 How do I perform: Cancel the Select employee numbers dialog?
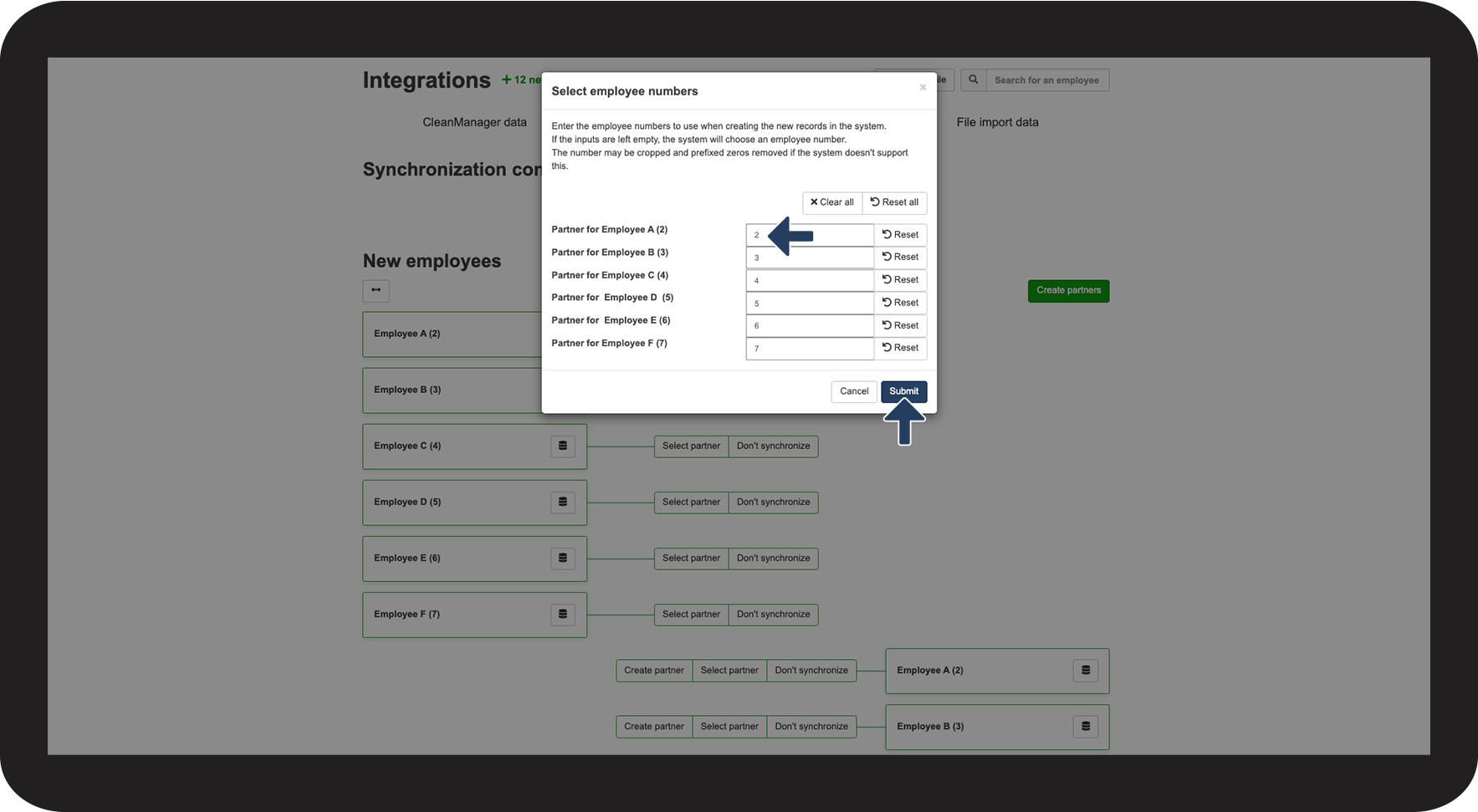(x=854, y=391)
